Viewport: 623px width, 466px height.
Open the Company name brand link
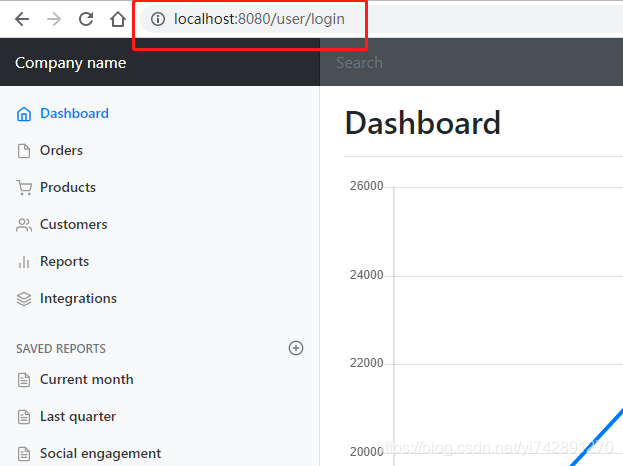pyautogui.click(x=70, y=63)
